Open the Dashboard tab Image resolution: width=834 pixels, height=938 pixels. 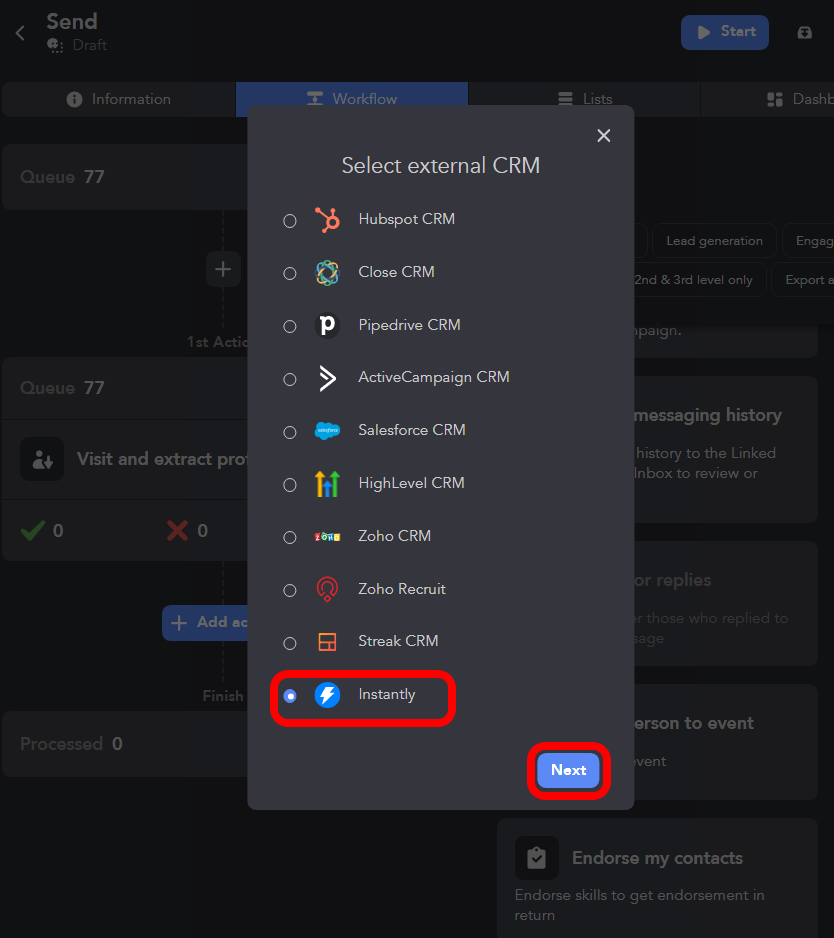(x=768, y=99)
